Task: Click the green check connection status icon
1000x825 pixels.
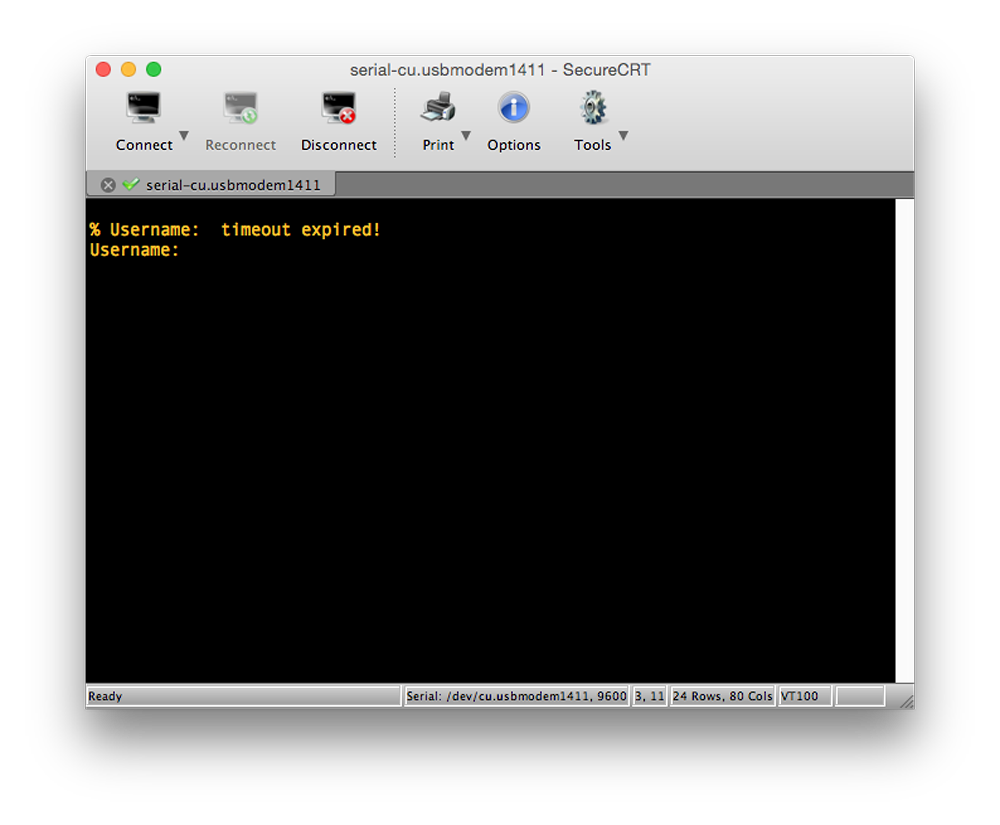Action: point(131,184)
